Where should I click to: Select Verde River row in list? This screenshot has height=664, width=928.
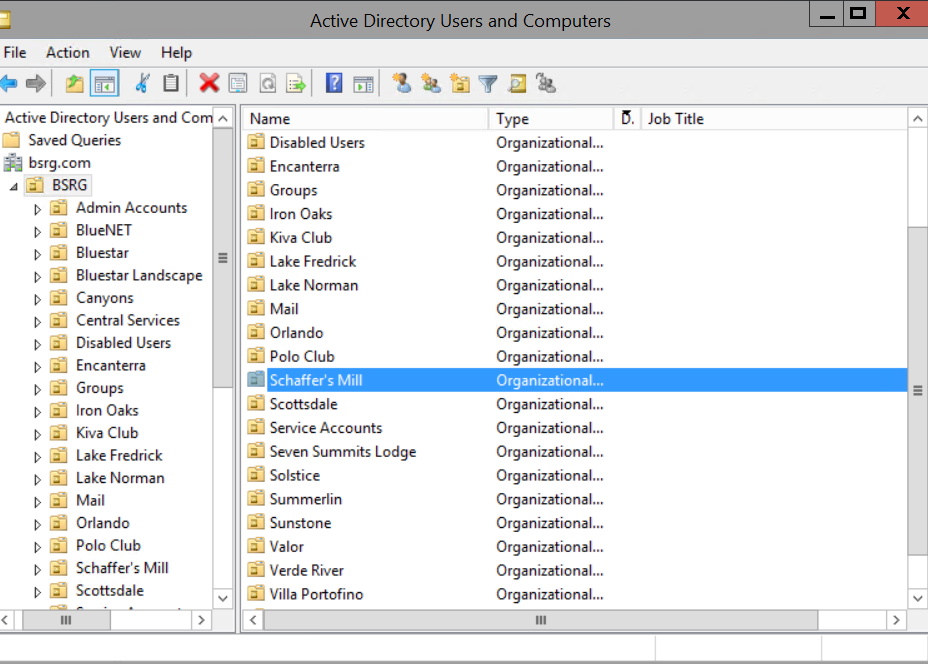[576, 570]
